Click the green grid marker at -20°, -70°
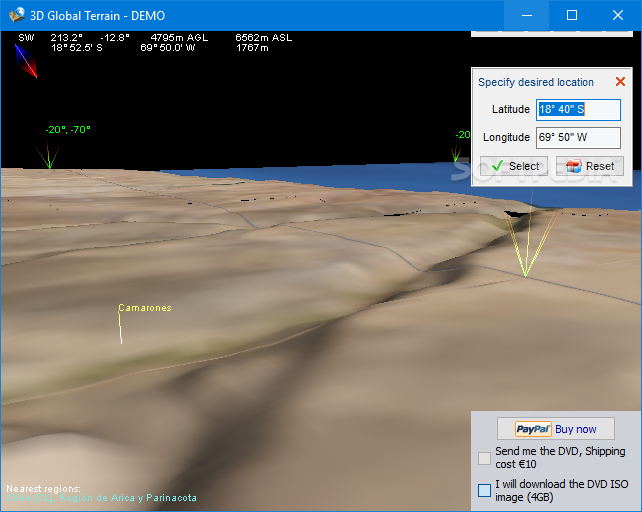The image size is (642, 512). pos(49,155)
